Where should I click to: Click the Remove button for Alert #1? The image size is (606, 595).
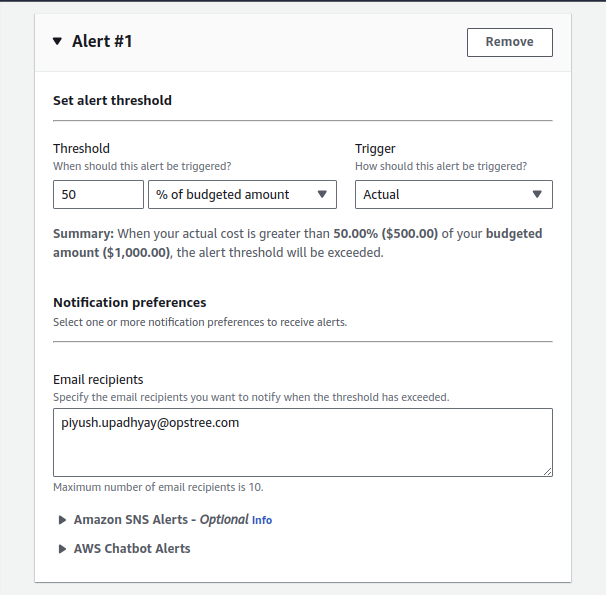[509, 42]
